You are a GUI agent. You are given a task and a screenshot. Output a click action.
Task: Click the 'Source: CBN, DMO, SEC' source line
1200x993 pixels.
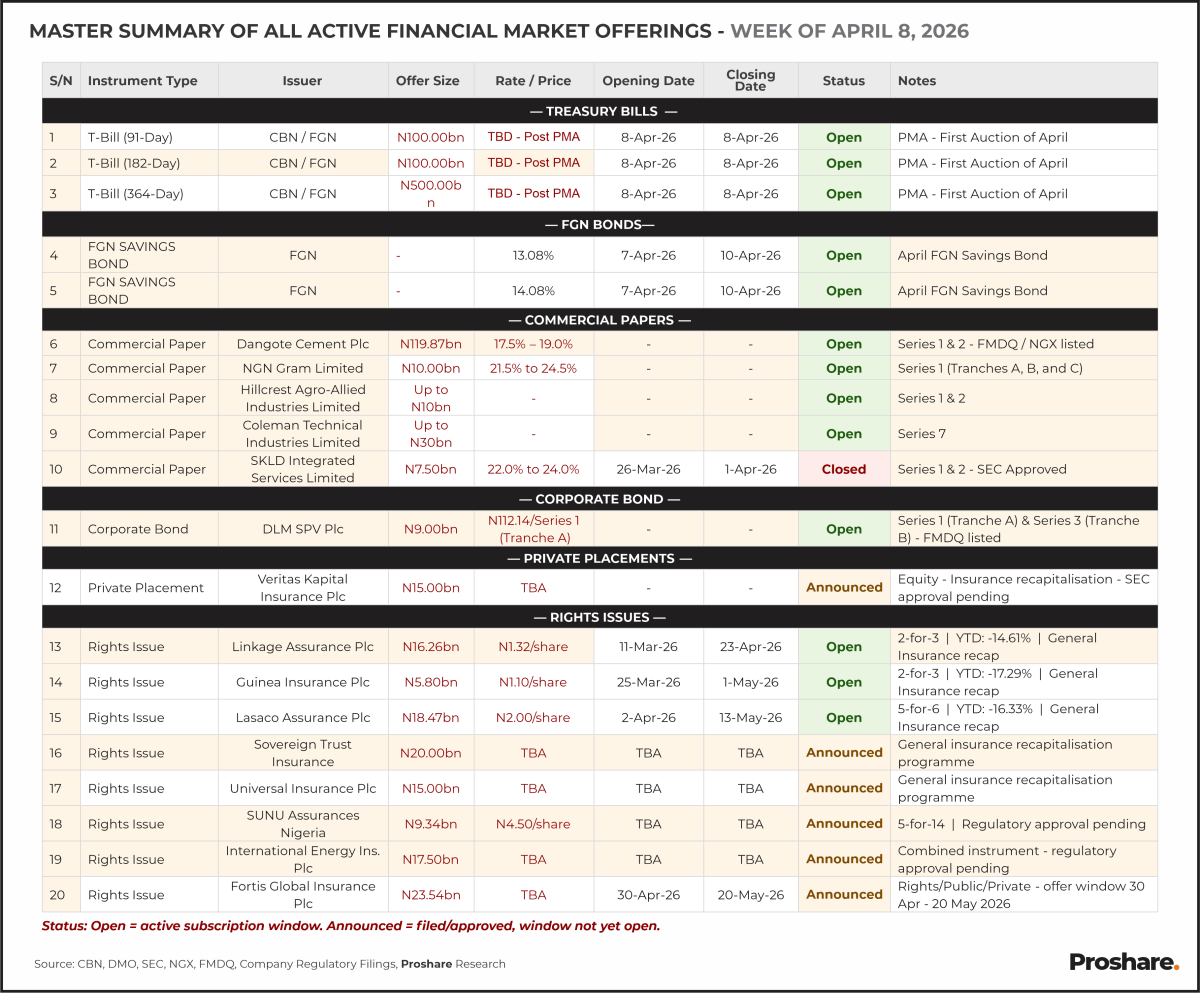coord(270,964)
